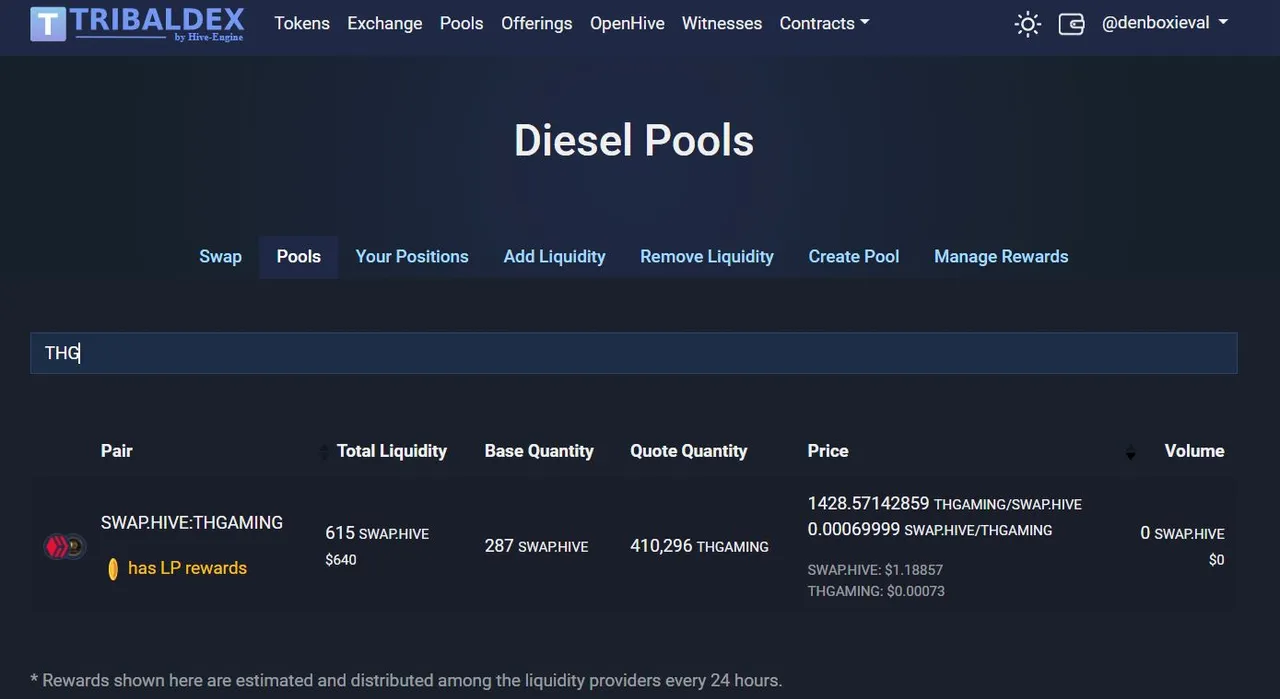Click the Price column header
The width and height of the screenshot is (1280, 699).
828,451
